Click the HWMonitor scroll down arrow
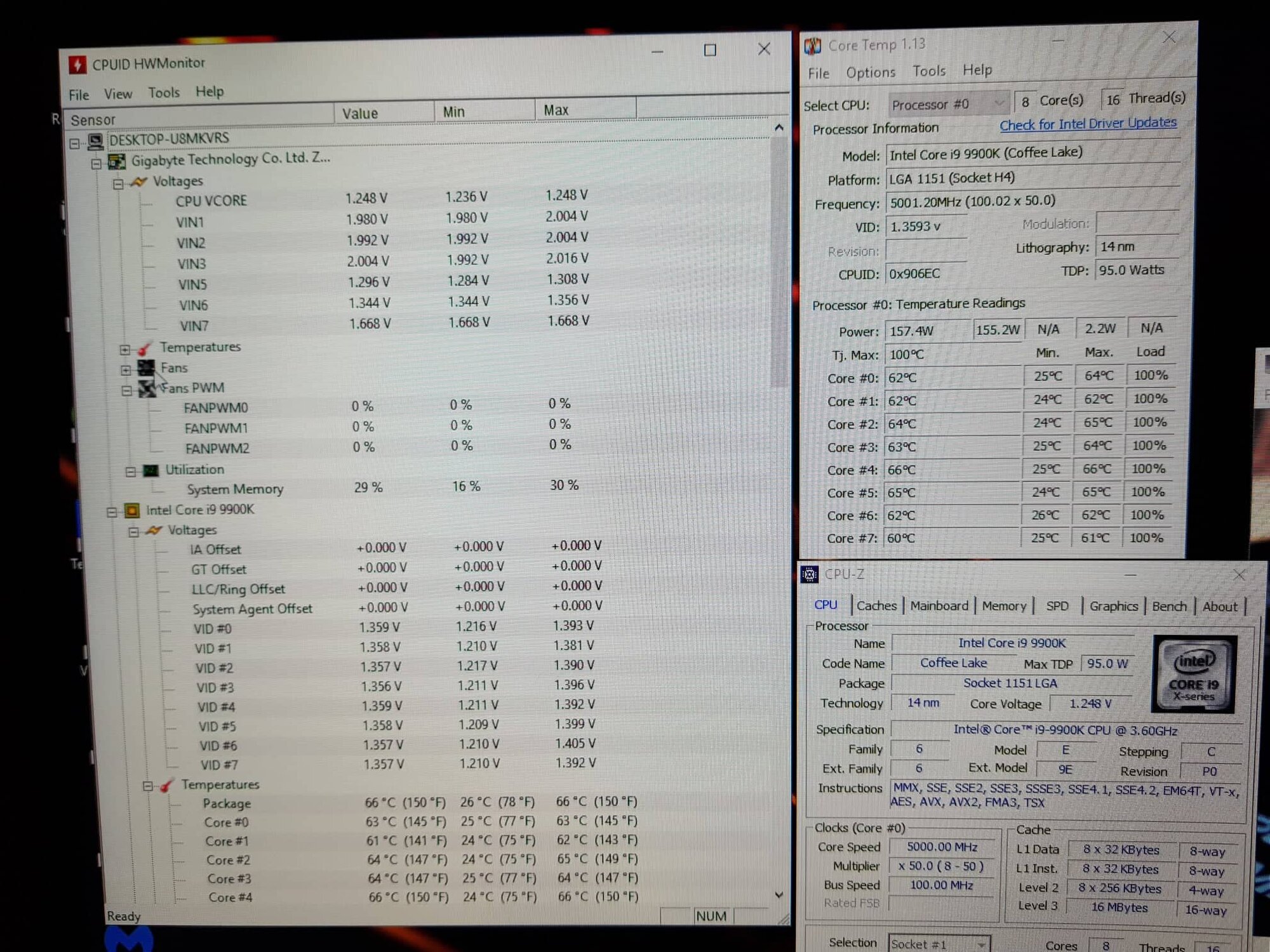The height and width of the screenshot is (952, 1270). 779,895
